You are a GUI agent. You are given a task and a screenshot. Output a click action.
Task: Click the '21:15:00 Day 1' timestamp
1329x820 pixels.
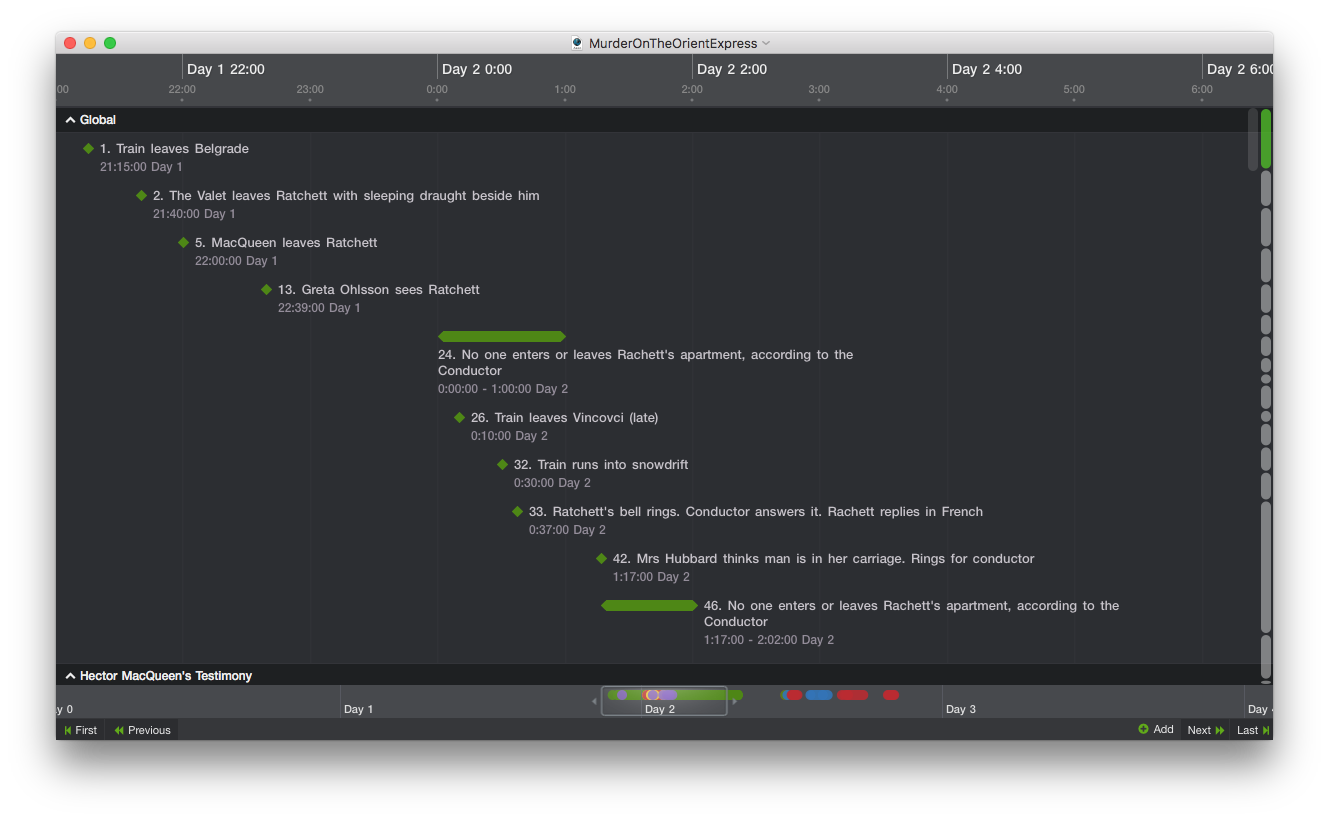tap(141, 167)
